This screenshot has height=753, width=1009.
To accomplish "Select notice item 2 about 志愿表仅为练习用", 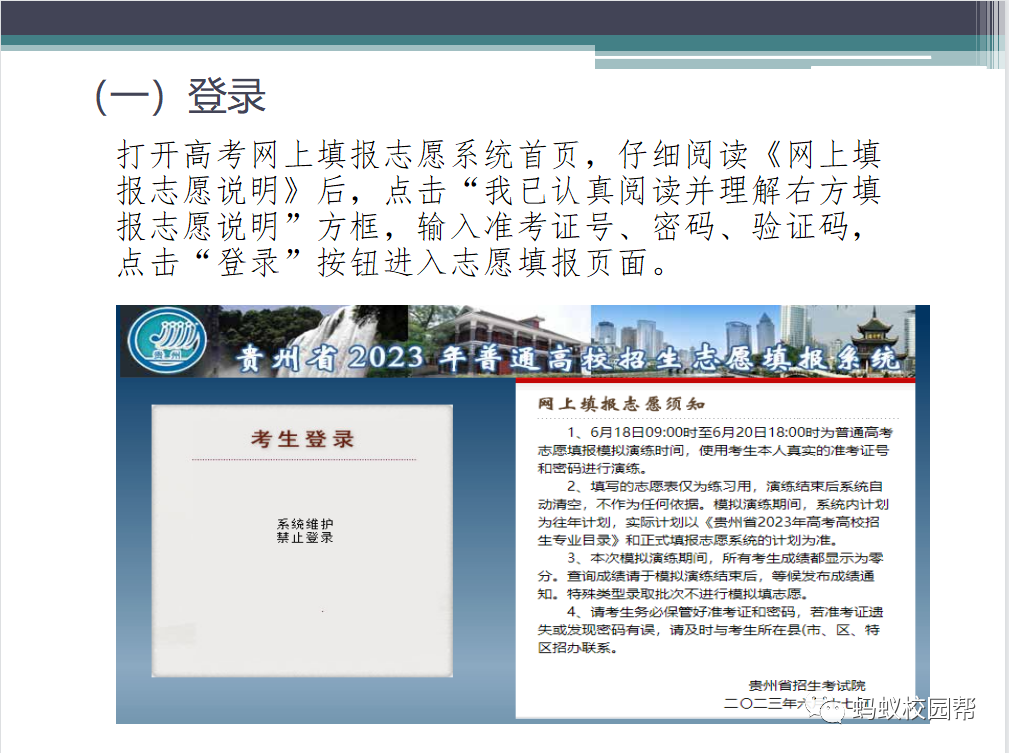I will (x=714, y=512).
